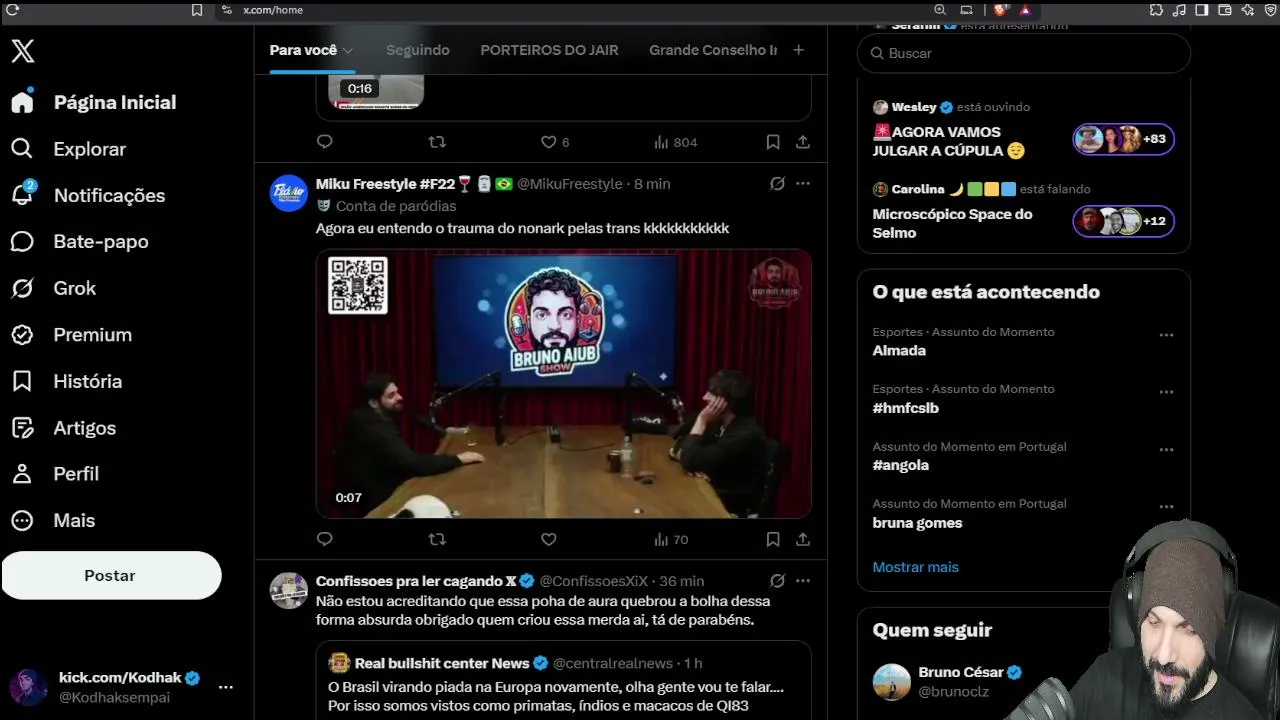Viewport: 1280px width, 720px height.
Task: View analytics of post with 70 views
Action: point(671,539)
